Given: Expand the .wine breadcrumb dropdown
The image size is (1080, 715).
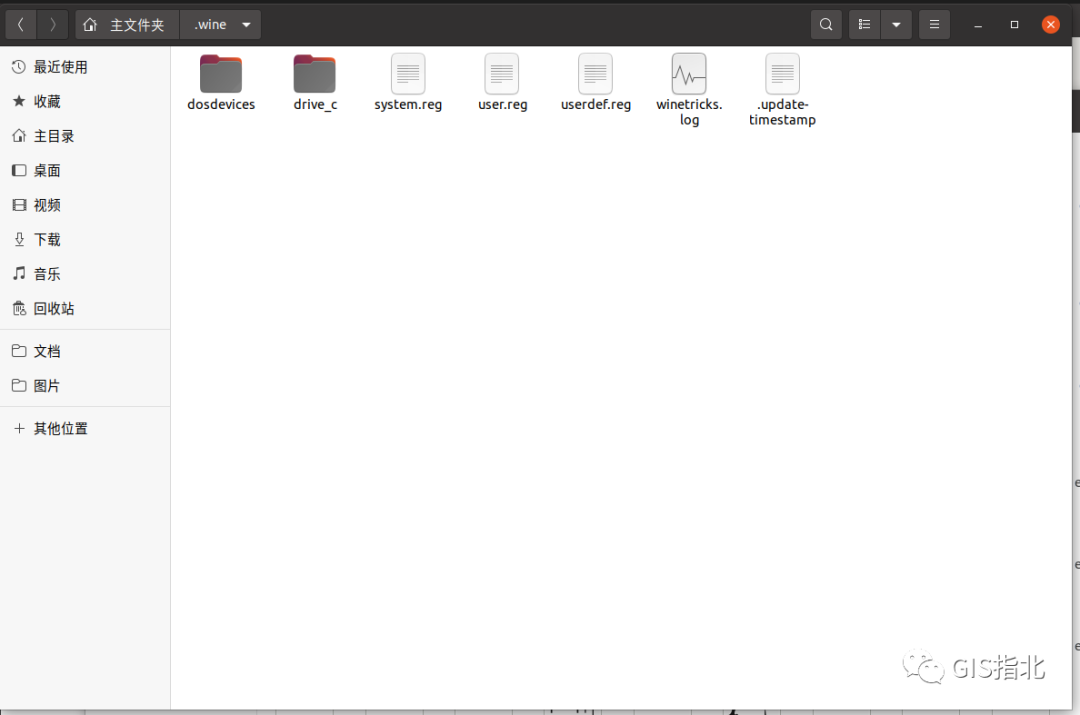Looking at the screenshot, I should tap(246, 24).
